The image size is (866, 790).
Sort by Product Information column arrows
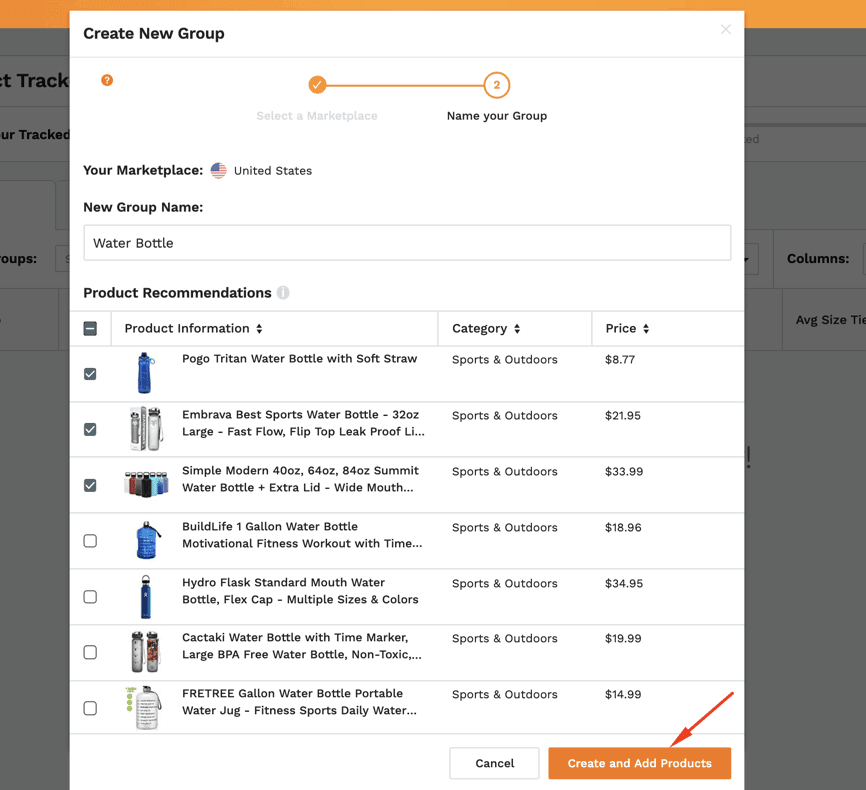pyautogui.click(x=259, y=329)
